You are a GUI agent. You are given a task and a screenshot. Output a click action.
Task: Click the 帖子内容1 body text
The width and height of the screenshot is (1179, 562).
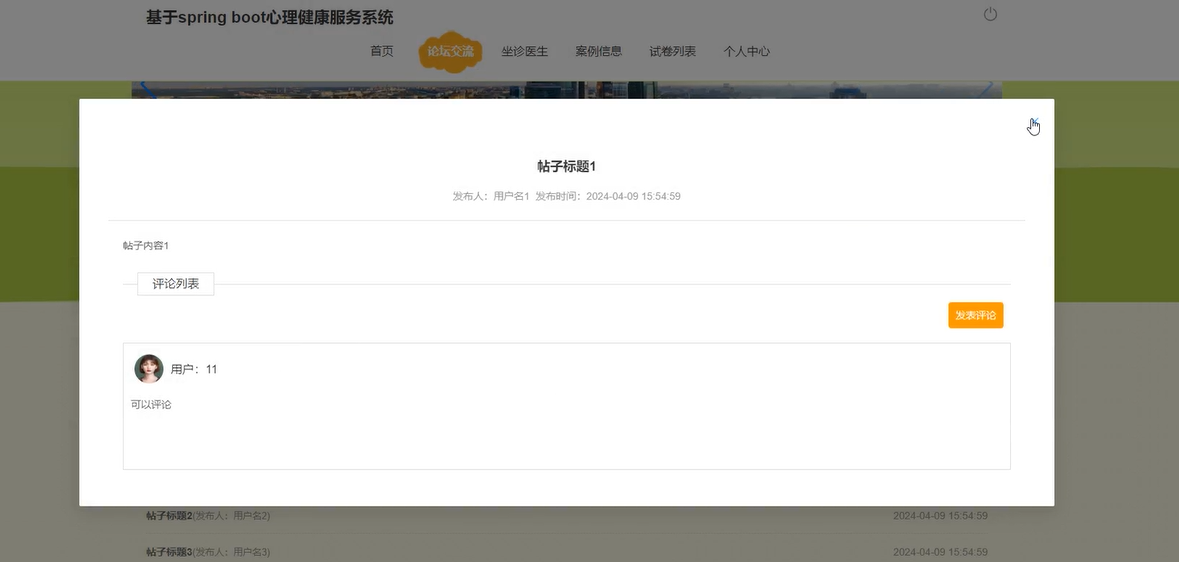click(146, 246)
